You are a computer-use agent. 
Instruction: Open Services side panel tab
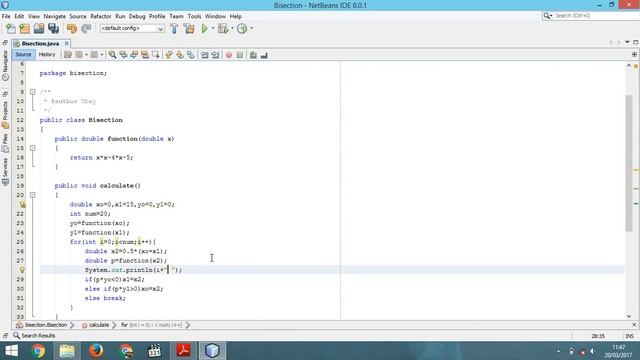(x=5, y=171)
